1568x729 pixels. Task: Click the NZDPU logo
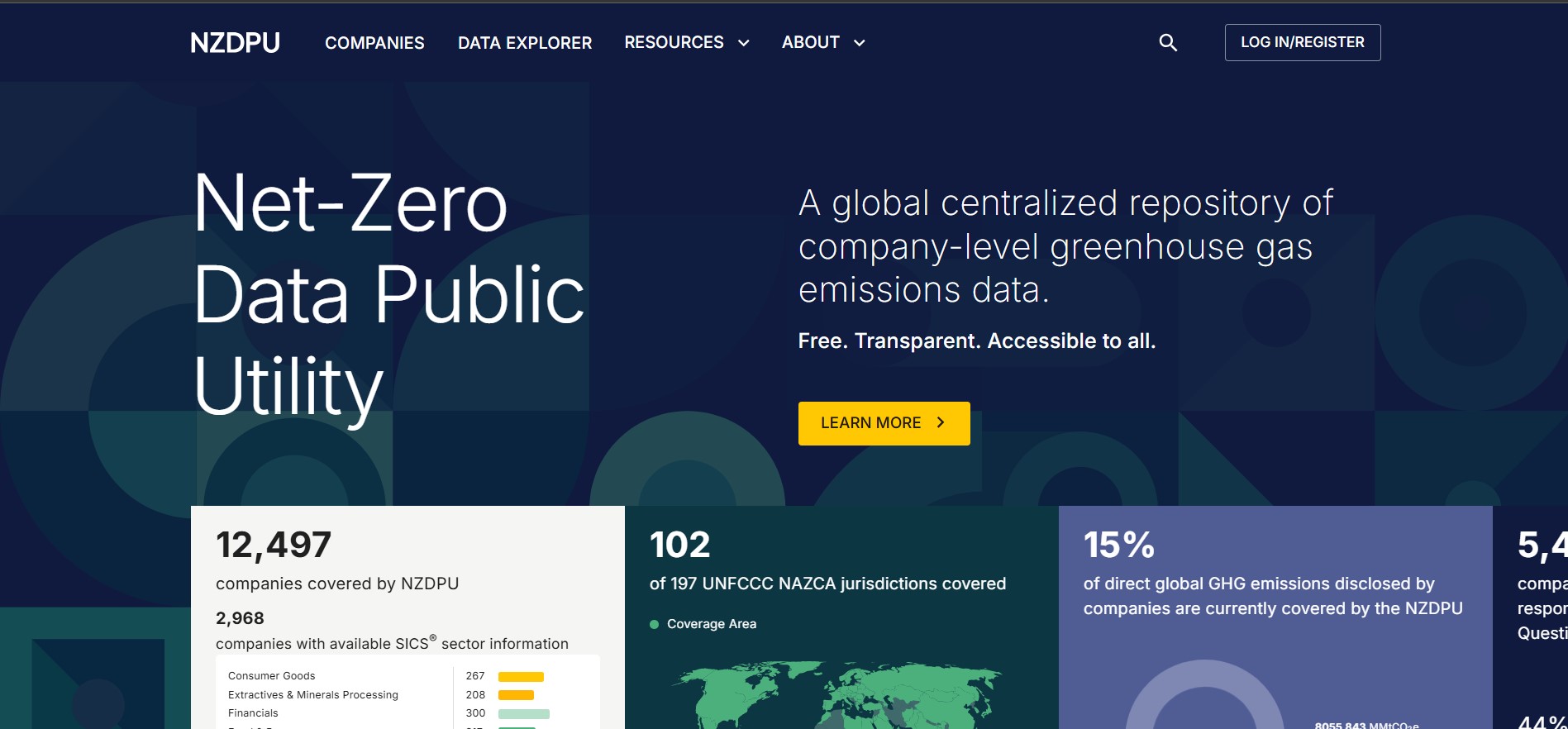pyautogui.click(x=235, y=43)
